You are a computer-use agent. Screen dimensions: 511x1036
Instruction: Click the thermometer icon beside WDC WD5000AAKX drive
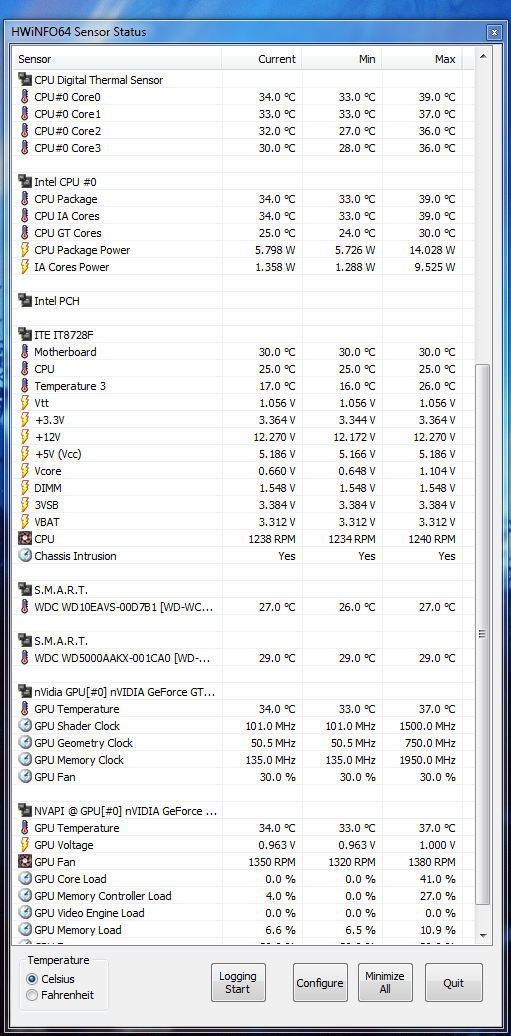coord(25,658)
